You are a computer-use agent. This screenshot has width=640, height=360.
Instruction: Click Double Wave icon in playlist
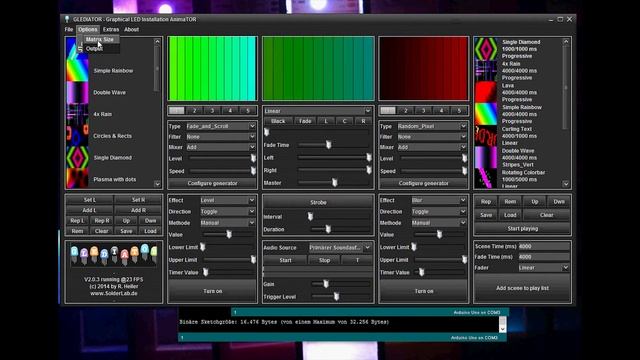[486, 157]
